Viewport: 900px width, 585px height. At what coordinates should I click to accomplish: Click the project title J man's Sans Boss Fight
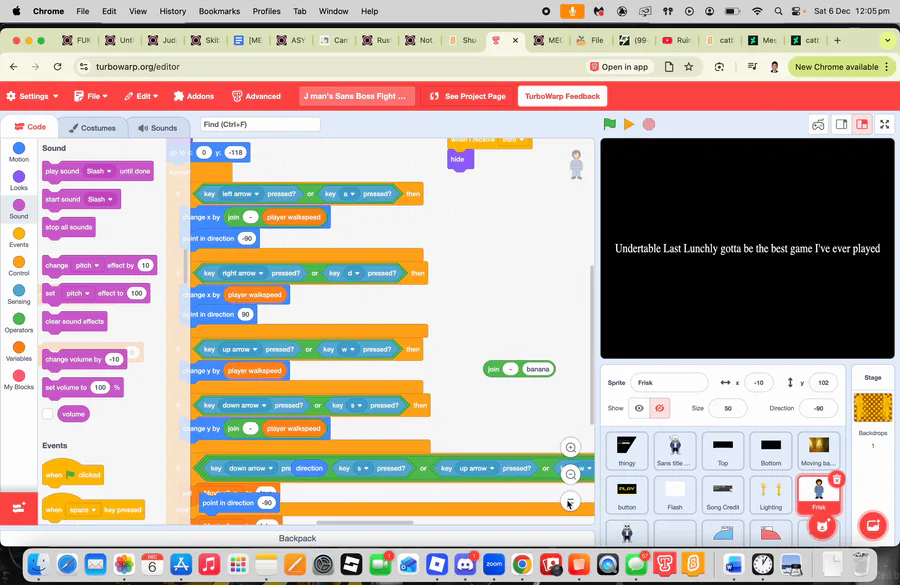[355, 96]
